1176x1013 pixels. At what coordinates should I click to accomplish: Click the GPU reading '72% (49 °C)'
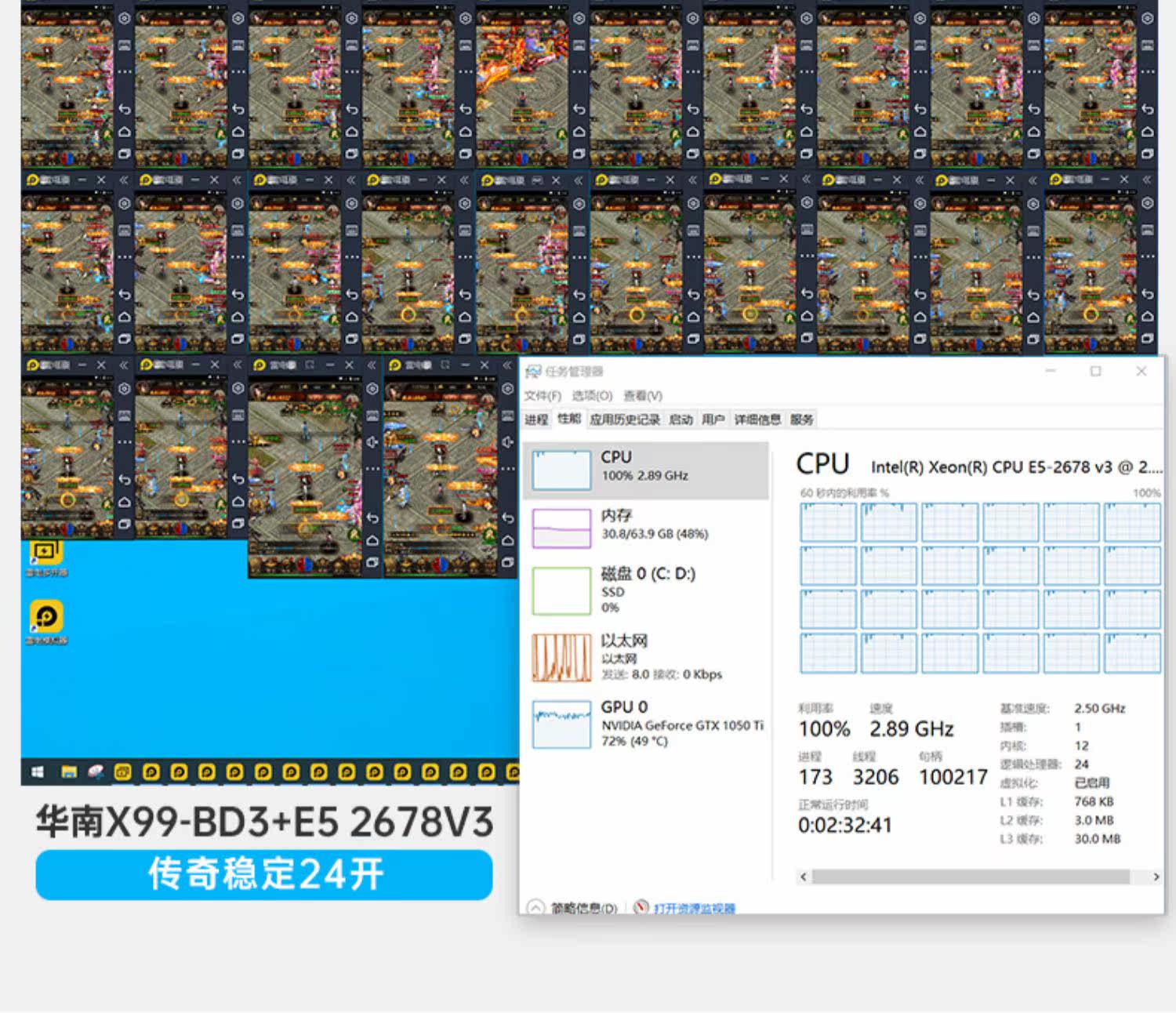click(x=635, y=741)
